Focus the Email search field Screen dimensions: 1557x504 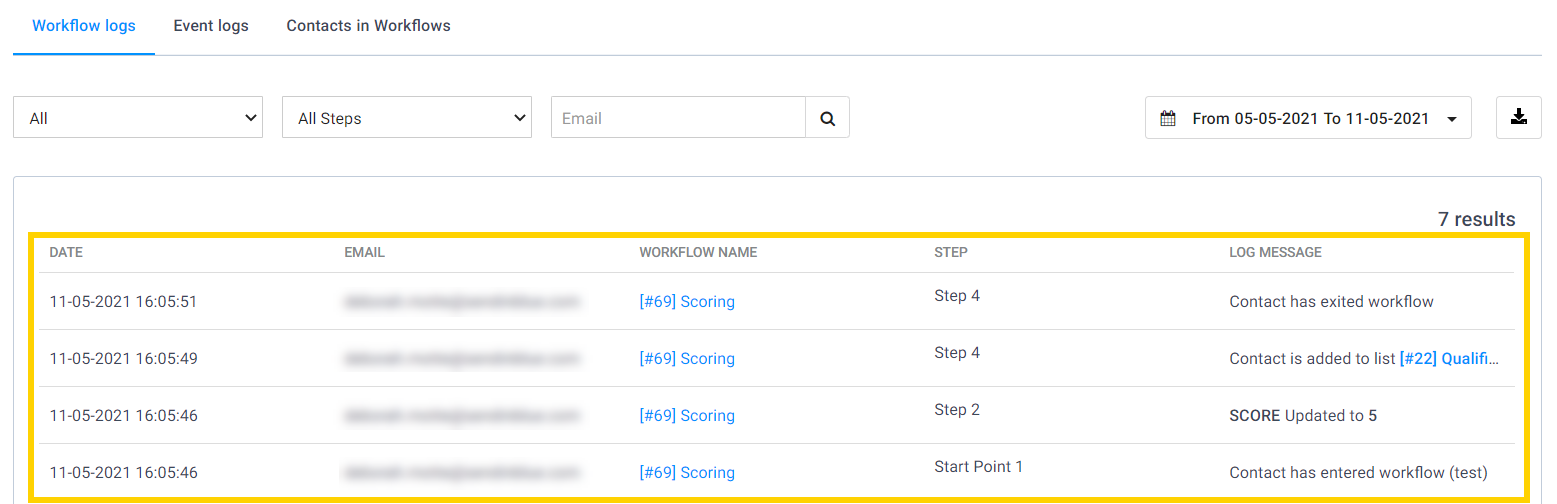678,118
